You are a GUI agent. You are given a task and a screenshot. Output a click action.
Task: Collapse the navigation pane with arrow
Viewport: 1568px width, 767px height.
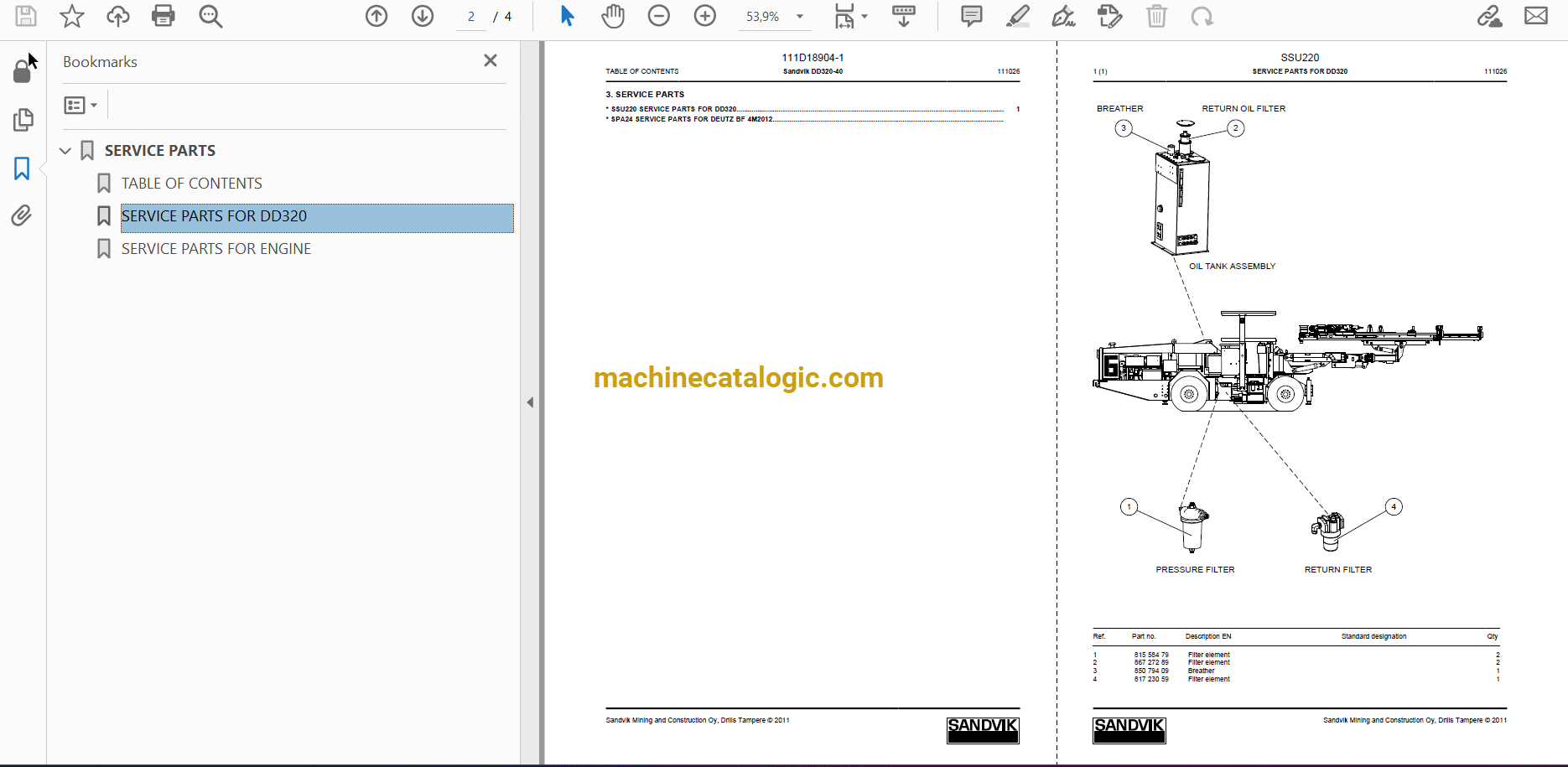(530, 402)
